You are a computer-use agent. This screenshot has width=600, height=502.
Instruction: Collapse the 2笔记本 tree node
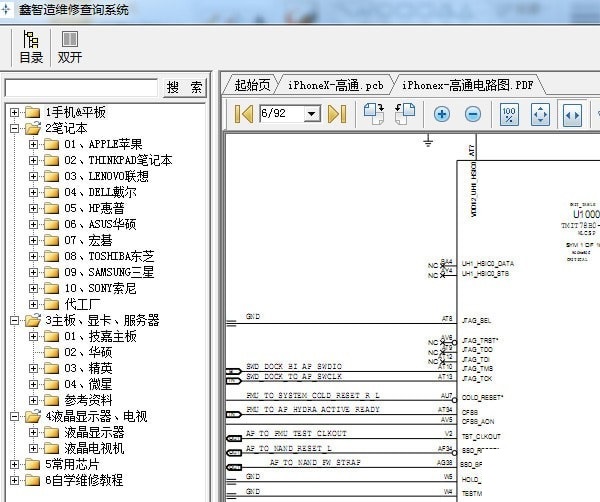point(15,128)
